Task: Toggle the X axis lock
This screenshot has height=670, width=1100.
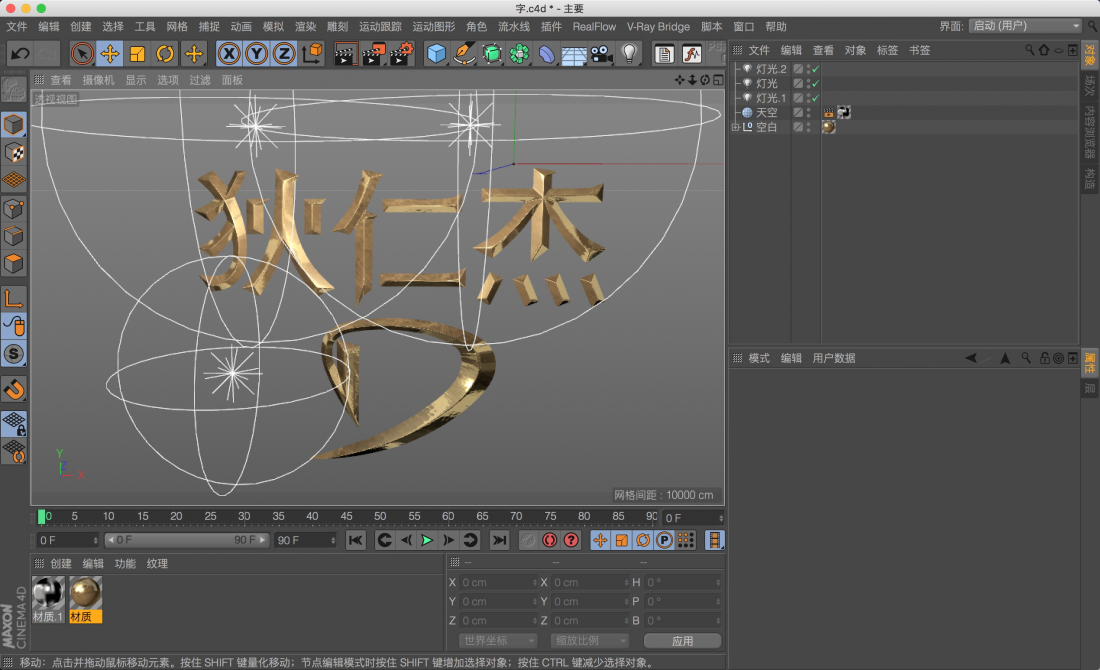Action: pos(230,54)
